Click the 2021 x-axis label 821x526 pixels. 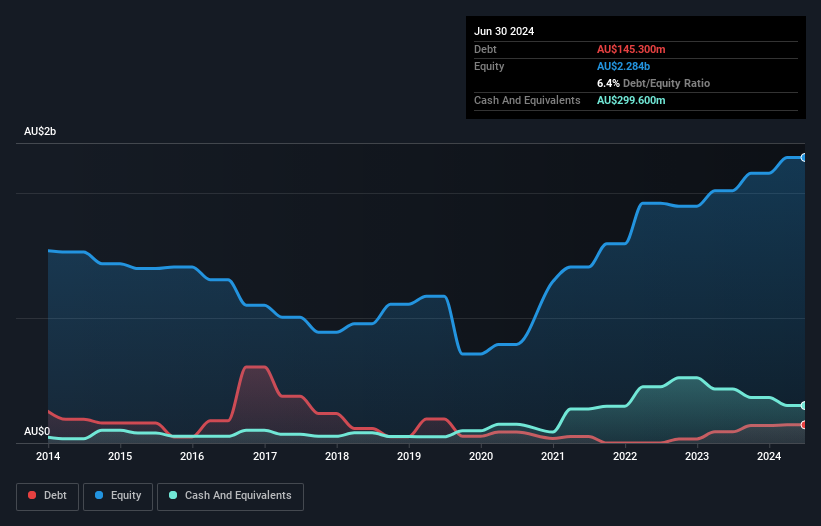pos(553,456)
